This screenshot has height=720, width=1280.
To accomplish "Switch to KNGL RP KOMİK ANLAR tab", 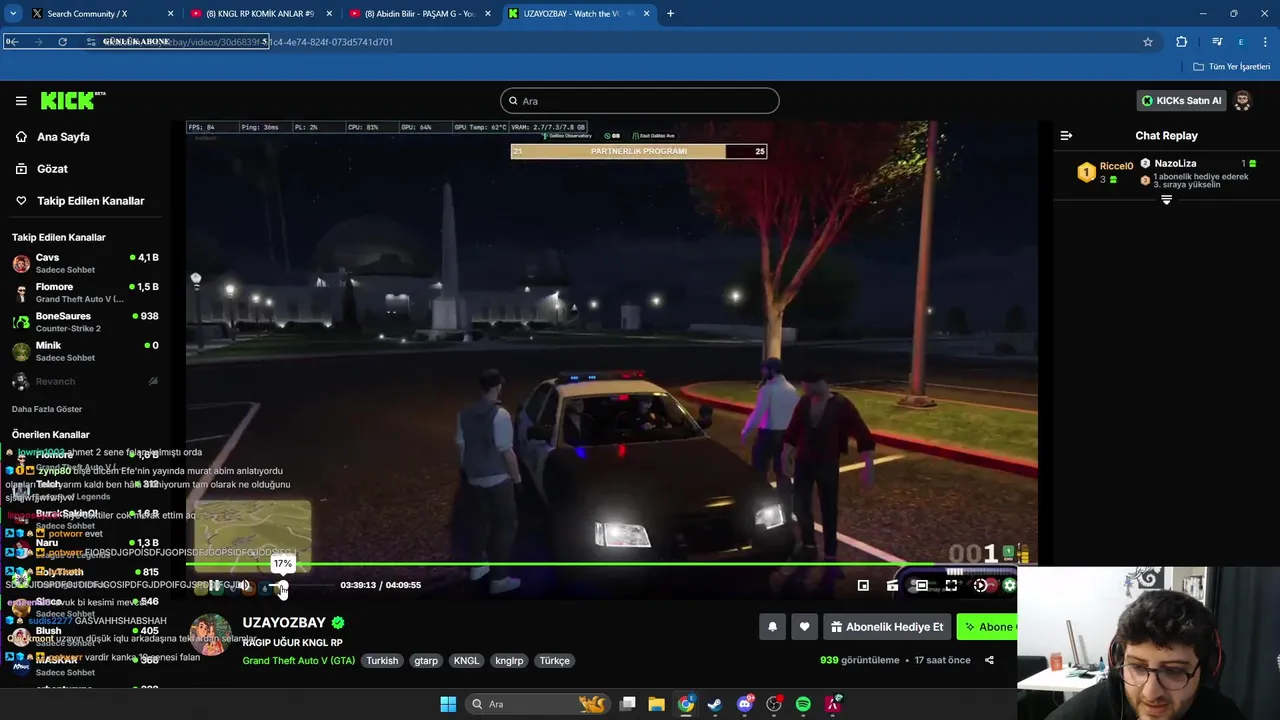I will tap(258, 14).
